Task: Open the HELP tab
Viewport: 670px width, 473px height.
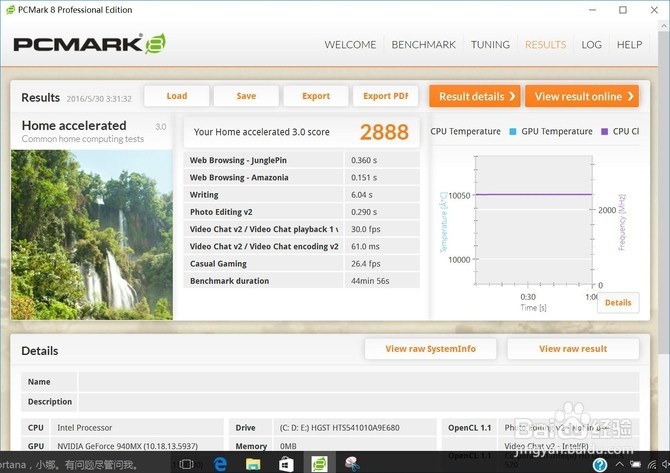Action: 629,44
